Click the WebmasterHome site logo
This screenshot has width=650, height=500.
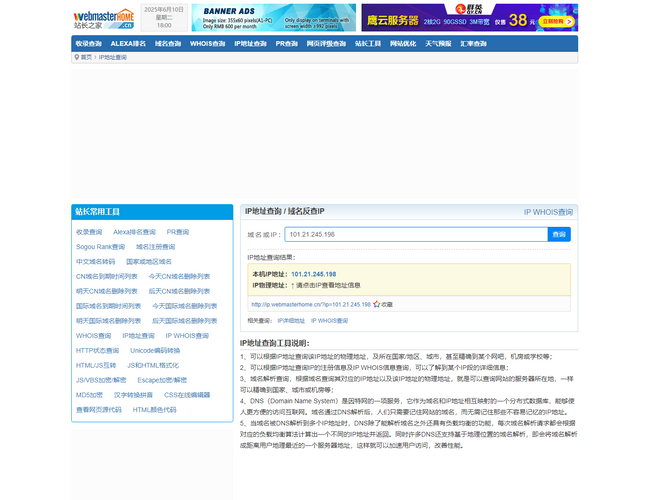pyautogui.click(x=104, y=17)
